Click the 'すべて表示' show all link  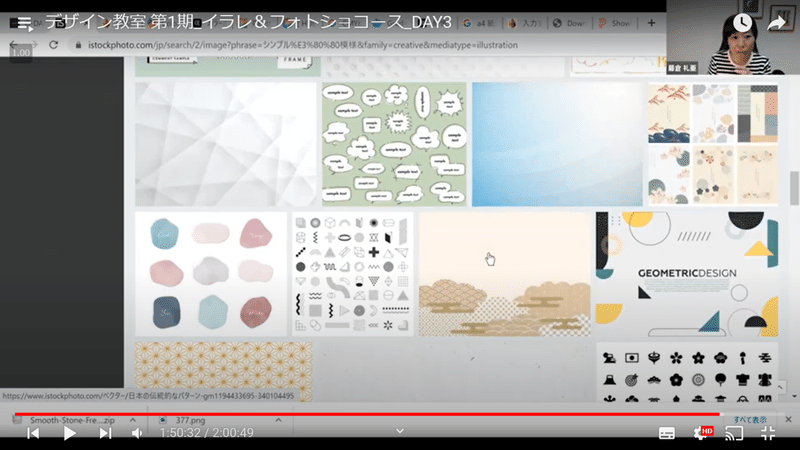[750, 419]
